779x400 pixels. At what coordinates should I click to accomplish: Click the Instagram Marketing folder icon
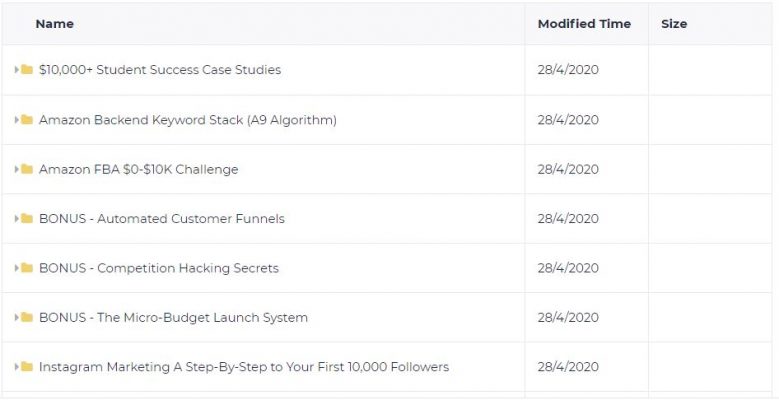click(27, 367)
